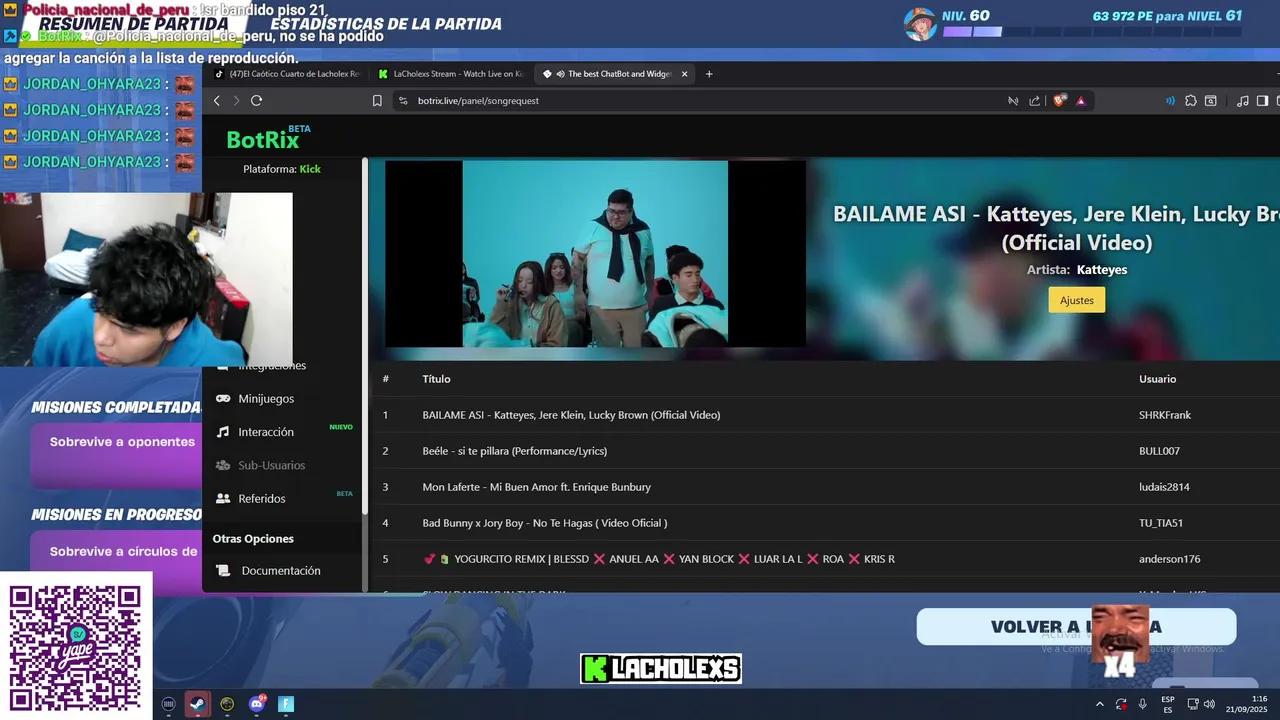Switch to the TikTok Lacholex tab

pos(287,74)
